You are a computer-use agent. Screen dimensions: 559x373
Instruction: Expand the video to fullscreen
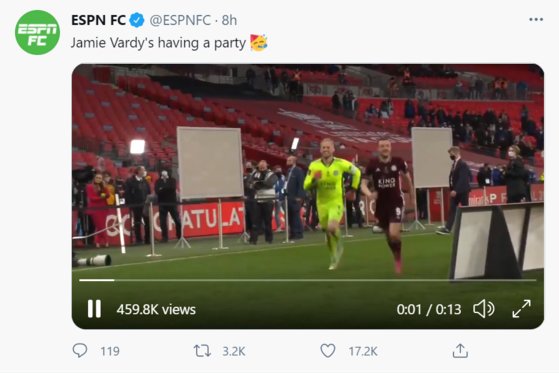(522, 309)
